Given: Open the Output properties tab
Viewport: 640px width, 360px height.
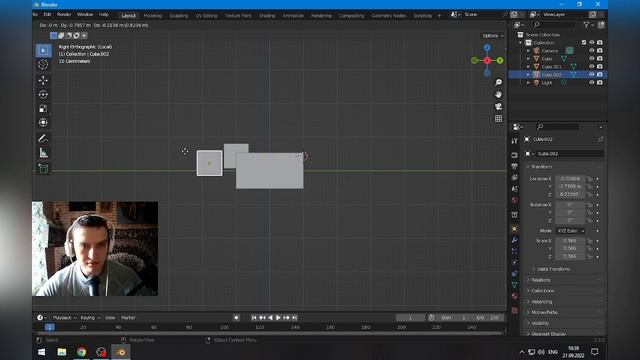Looking at the screenshot, I should point(515,166).
